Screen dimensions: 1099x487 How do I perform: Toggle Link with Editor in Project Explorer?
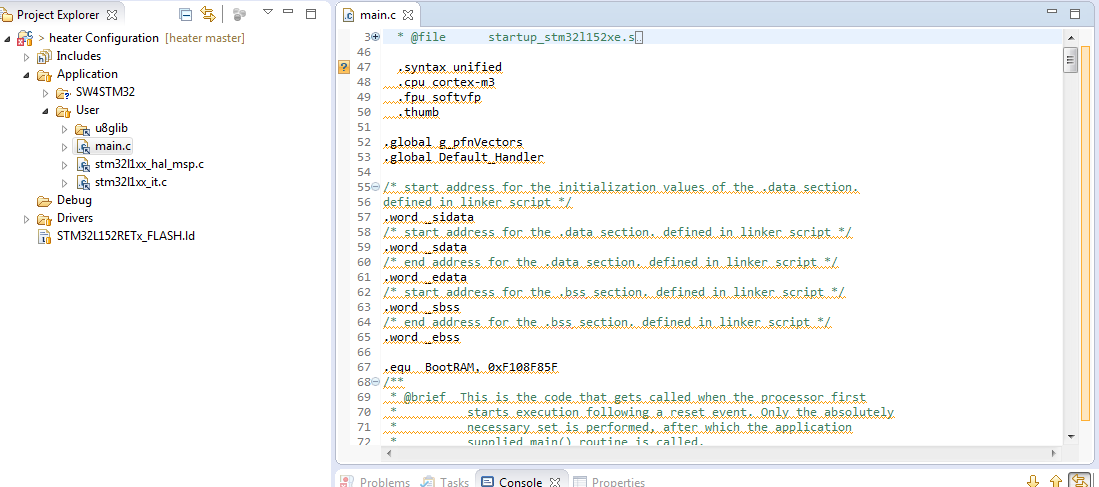(x=208, y=14)
